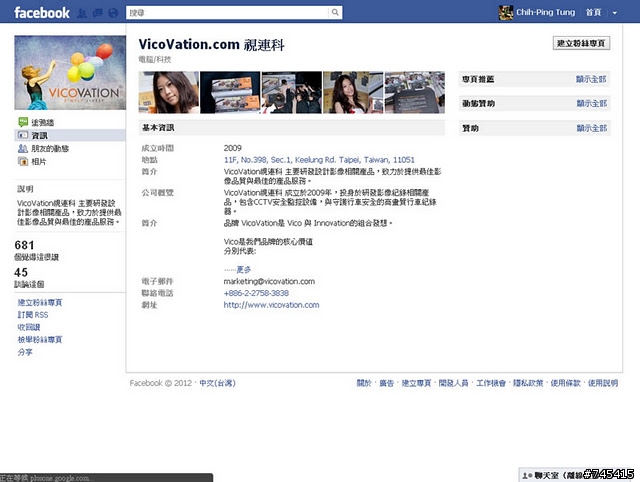This screenshot has height=482, width=640.
Task: Open the Keelung Rd. Taipei address link
Action: [x=319, y=160]
